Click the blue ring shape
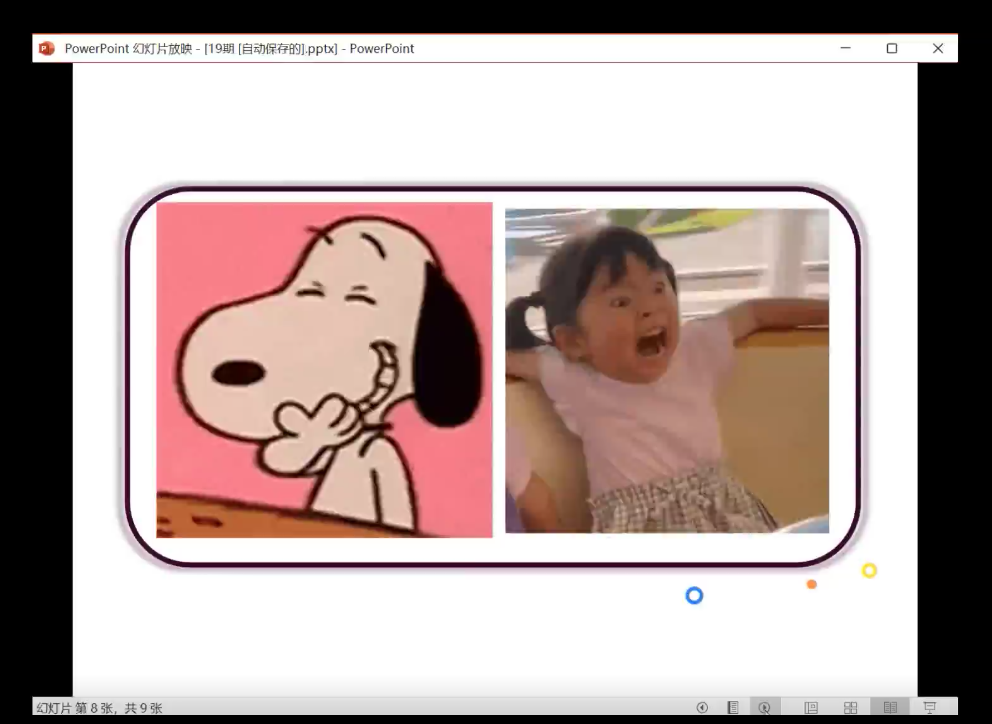The width and height of the screenshot is (992, 724). (694, 595)
